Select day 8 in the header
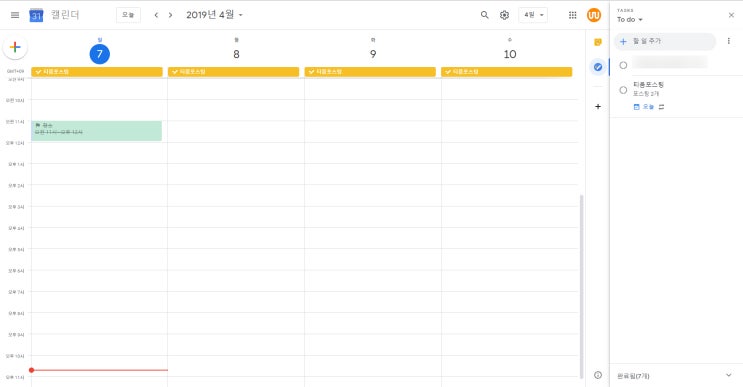The width and height of the screenshot is (743, 387). [x=236, y=54]
